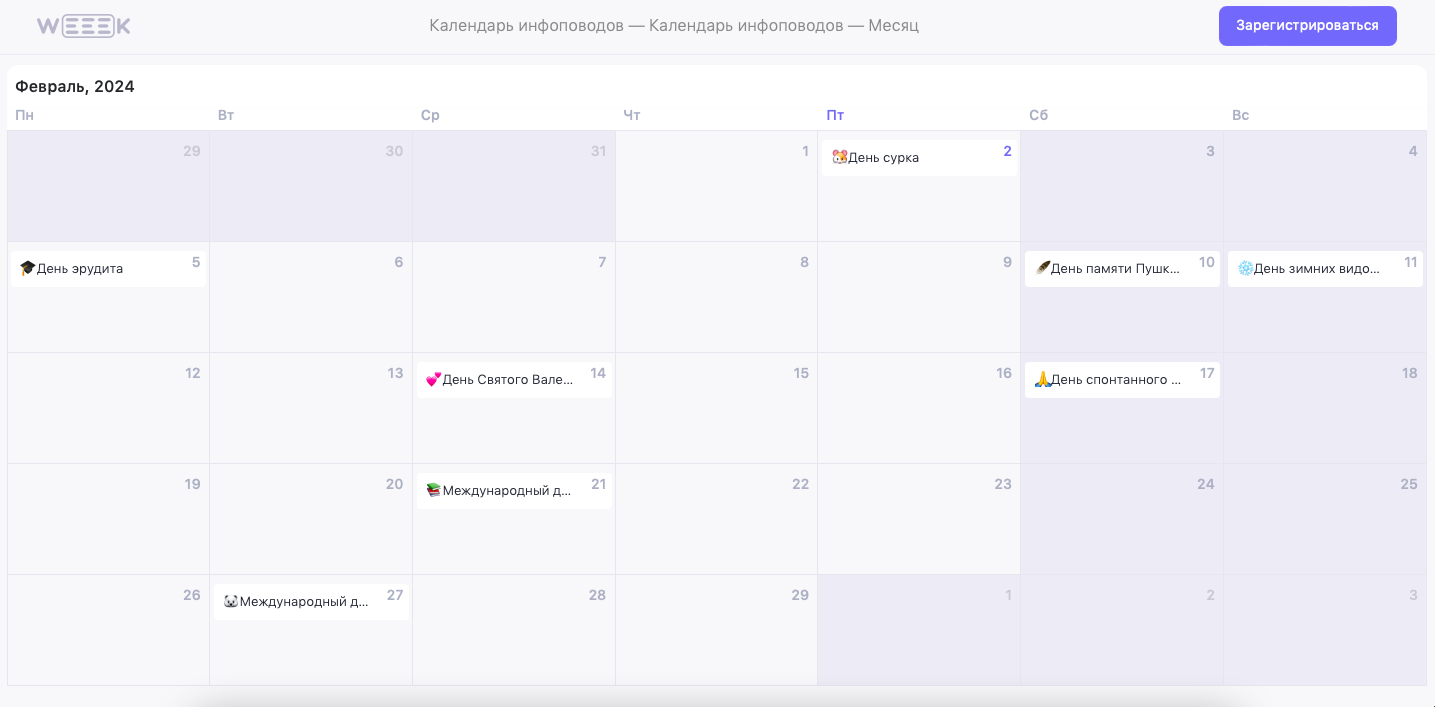Open the День эрудита event
Screen dimensions: 1435x707
pyautogui.click(x=100, y=269)
